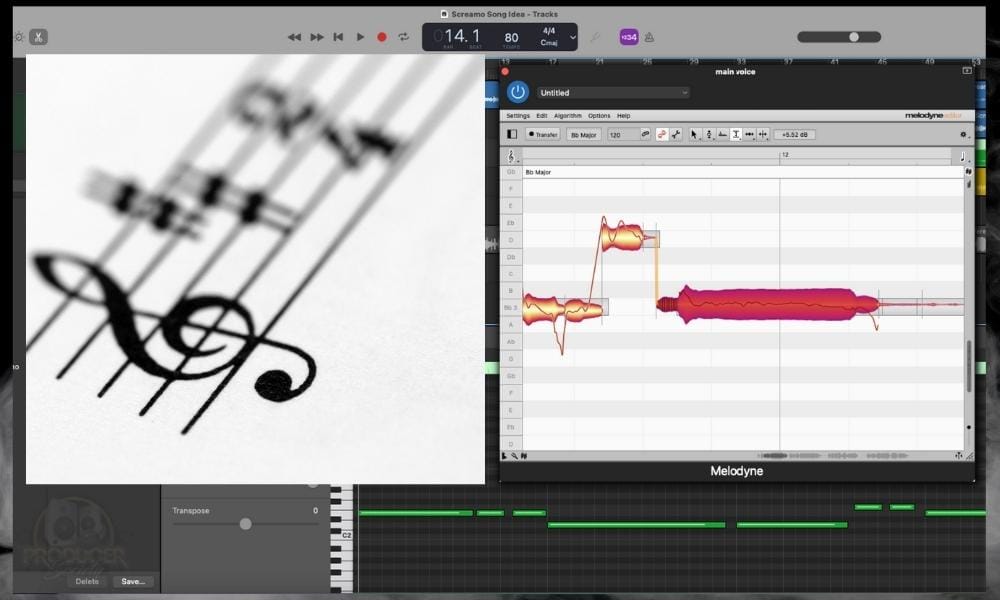Click the Bb Major key button

[584, 135]
